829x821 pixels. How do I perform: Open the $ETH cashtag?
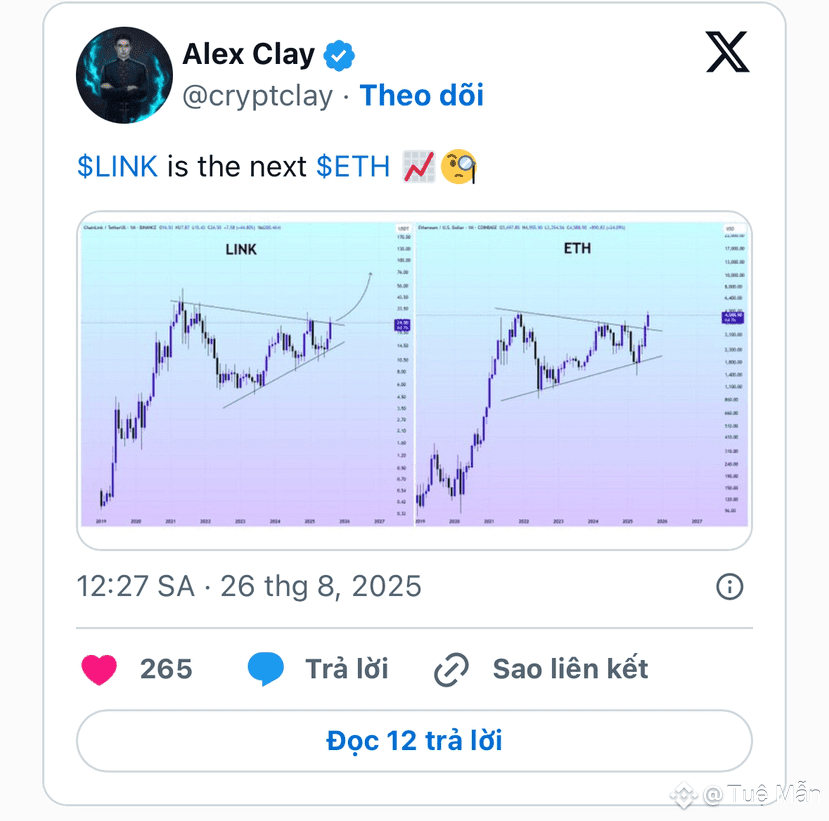(353, 167)
